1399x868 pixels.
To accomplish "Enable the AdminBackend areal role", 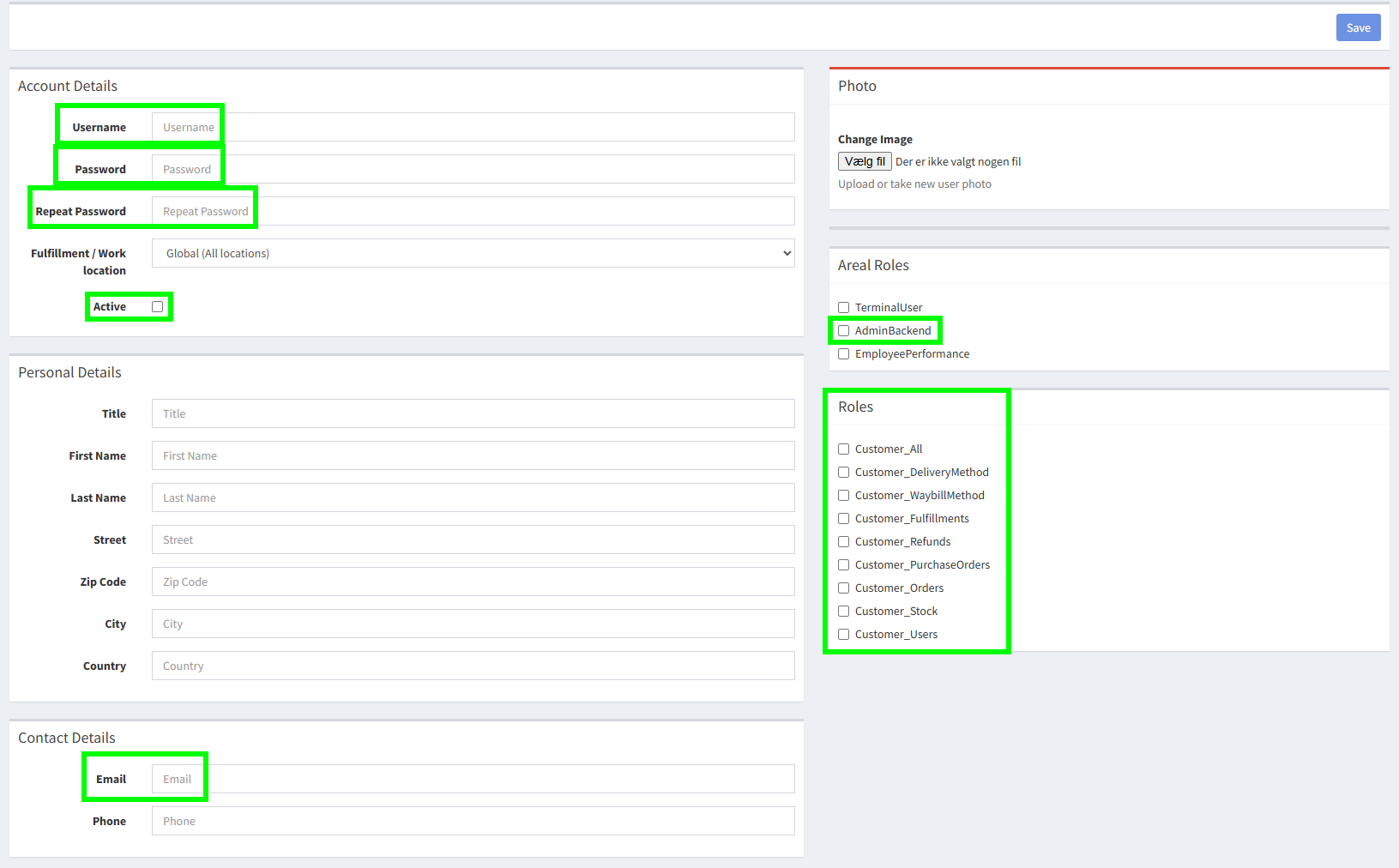I will tap(844, 331).
